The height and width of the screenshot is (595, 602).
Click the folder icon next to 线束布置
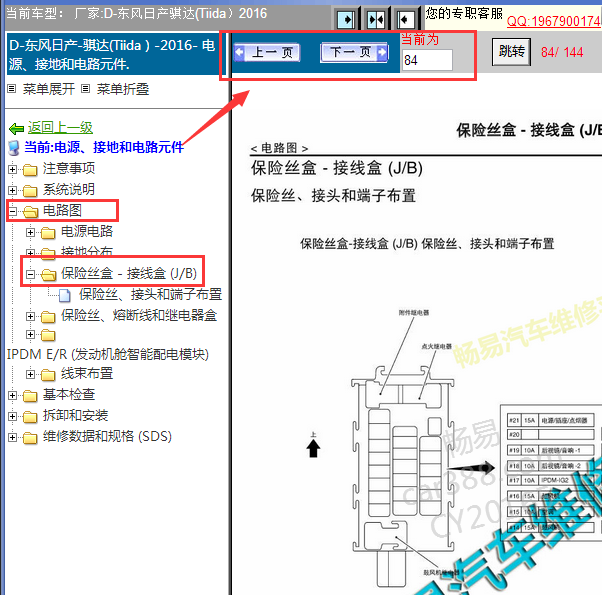48,375
